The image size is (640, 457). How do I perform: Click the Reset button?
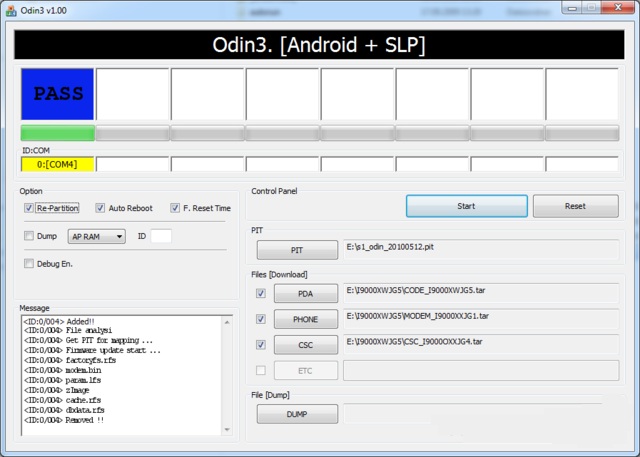pos(576,206)
